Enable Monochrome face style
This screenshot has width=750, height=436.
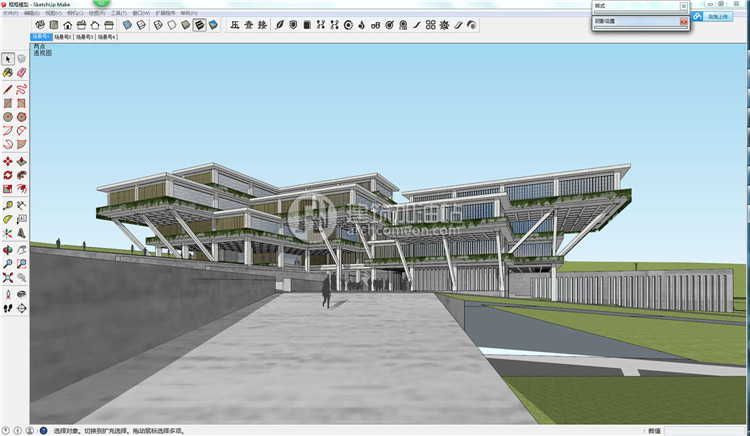(x=213, y=25)
